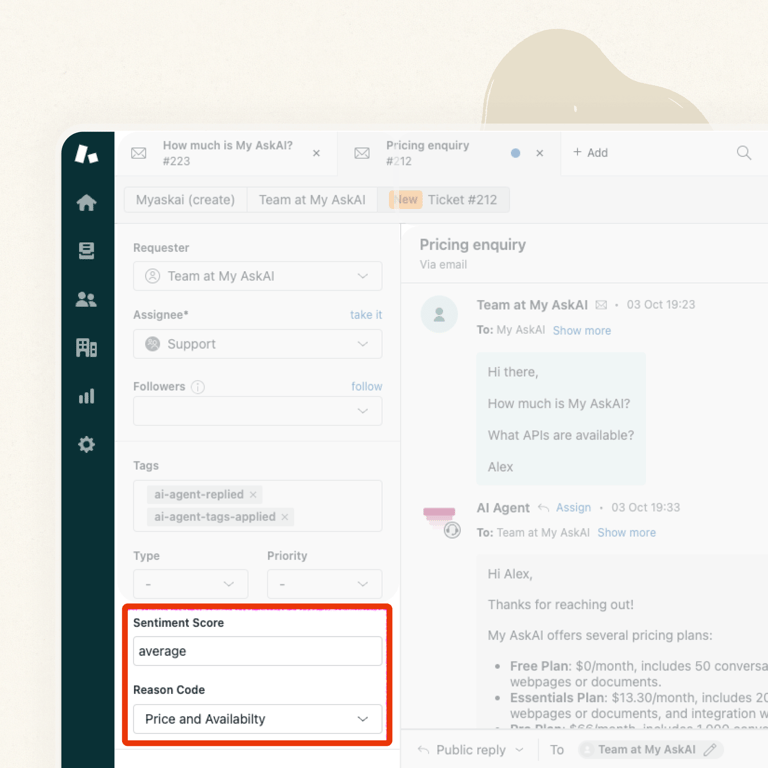
Task: Click 'Show more' under first message
Action: [x=582, y=331]
